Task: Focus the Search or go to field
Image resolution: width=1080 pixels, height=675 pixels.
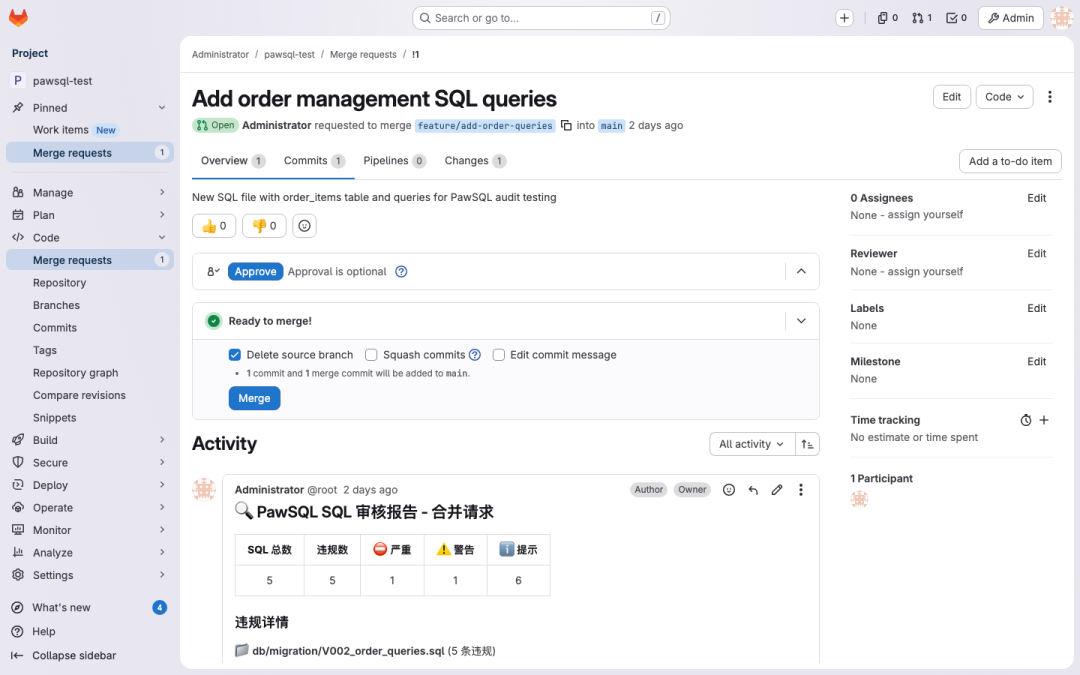Action: pos(541,19)
